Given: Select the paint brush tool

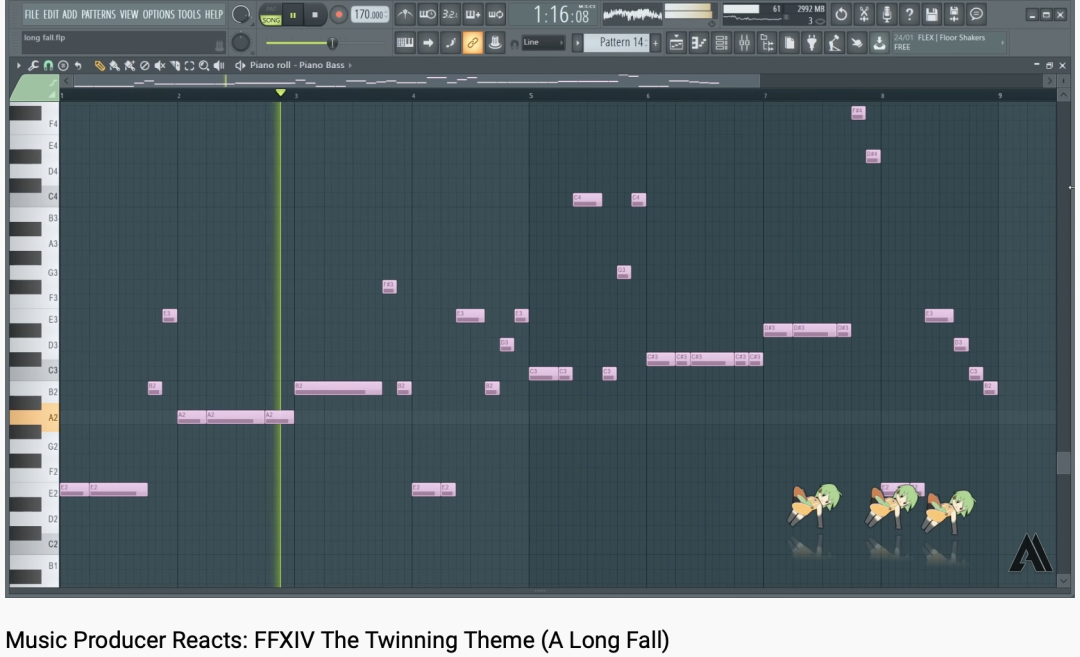Looking at the screenshot, I should click(x=114, y=65).
